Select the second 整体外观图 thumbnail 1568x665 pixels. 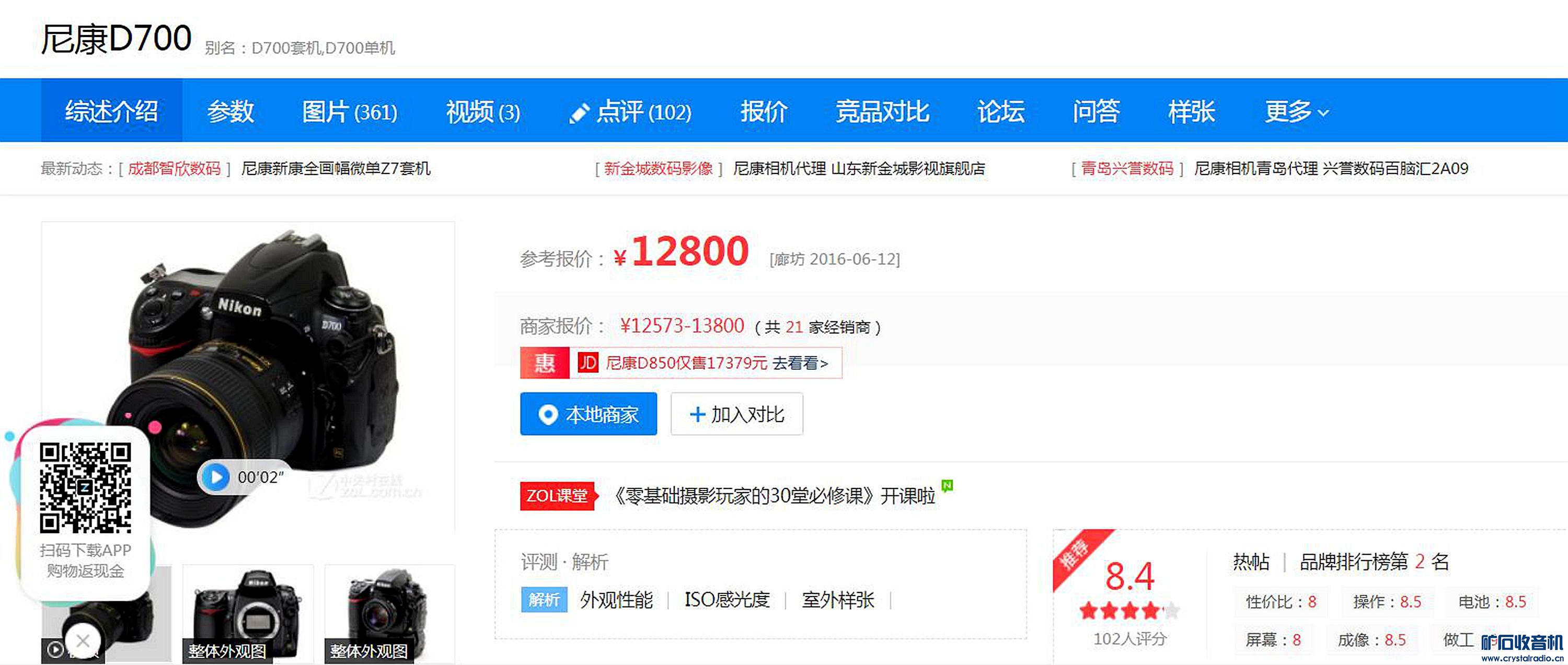click(389, 613)
